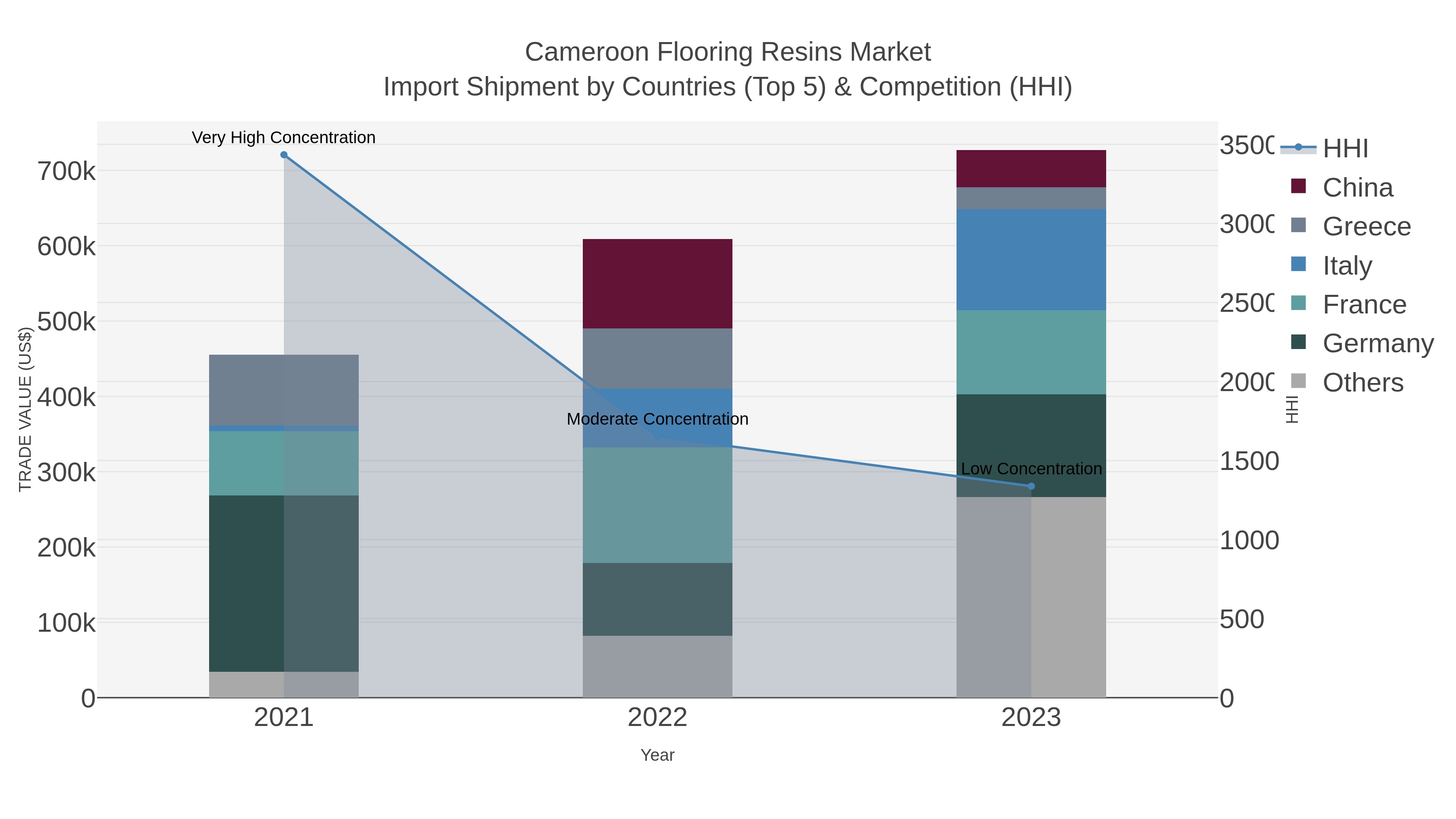Click the 'Low Concentration' annotation

click(1031, 469)
